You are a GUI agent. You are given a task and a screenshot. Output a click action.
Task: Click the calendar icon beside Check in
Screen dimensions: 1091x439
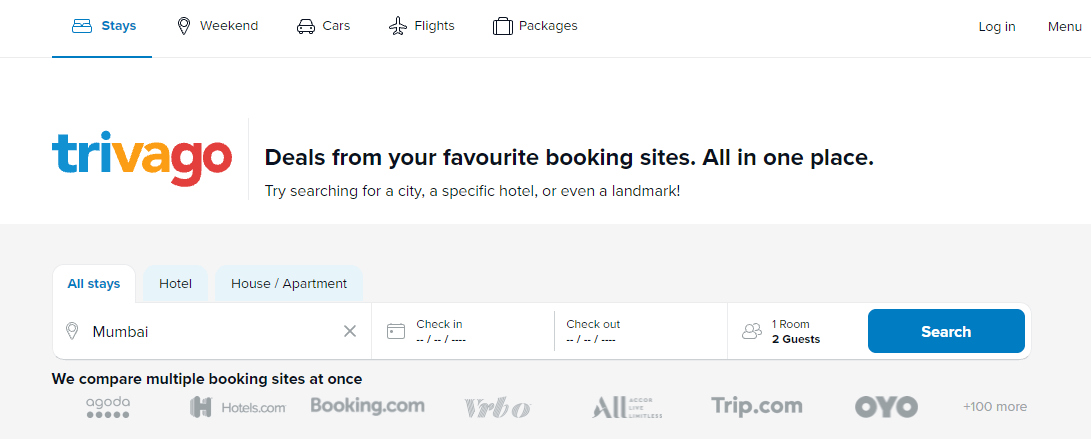pos(395,331)
